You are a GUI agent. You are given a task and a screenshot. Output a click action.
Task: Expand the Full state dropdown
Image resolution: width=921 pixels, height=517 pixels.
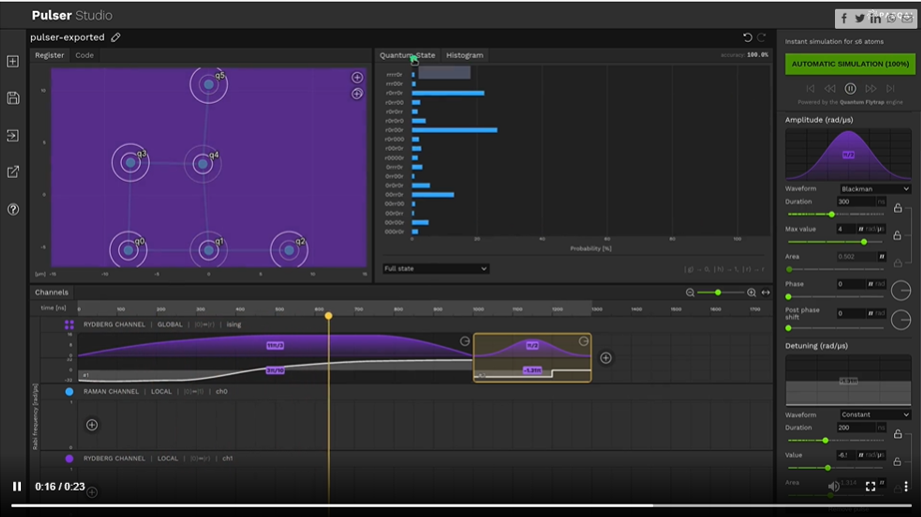[x=436, y=269]
